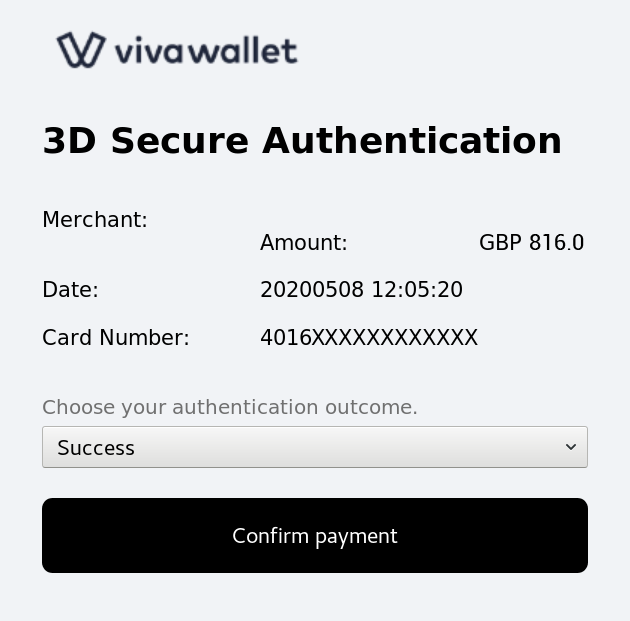The image size is (630, 621).
Task: Click the 'Card Number:' label
Action: (116, 338)
